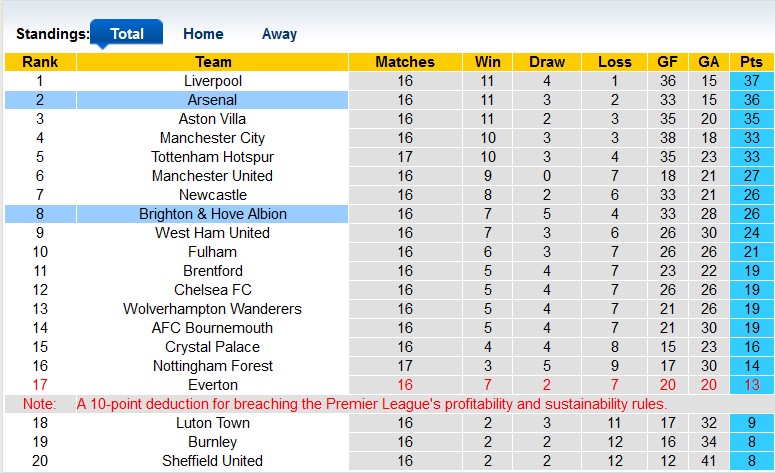Click the 10-point deduction note text
The width and height of the screenshot is (775, 473).
tap(371, 404)
